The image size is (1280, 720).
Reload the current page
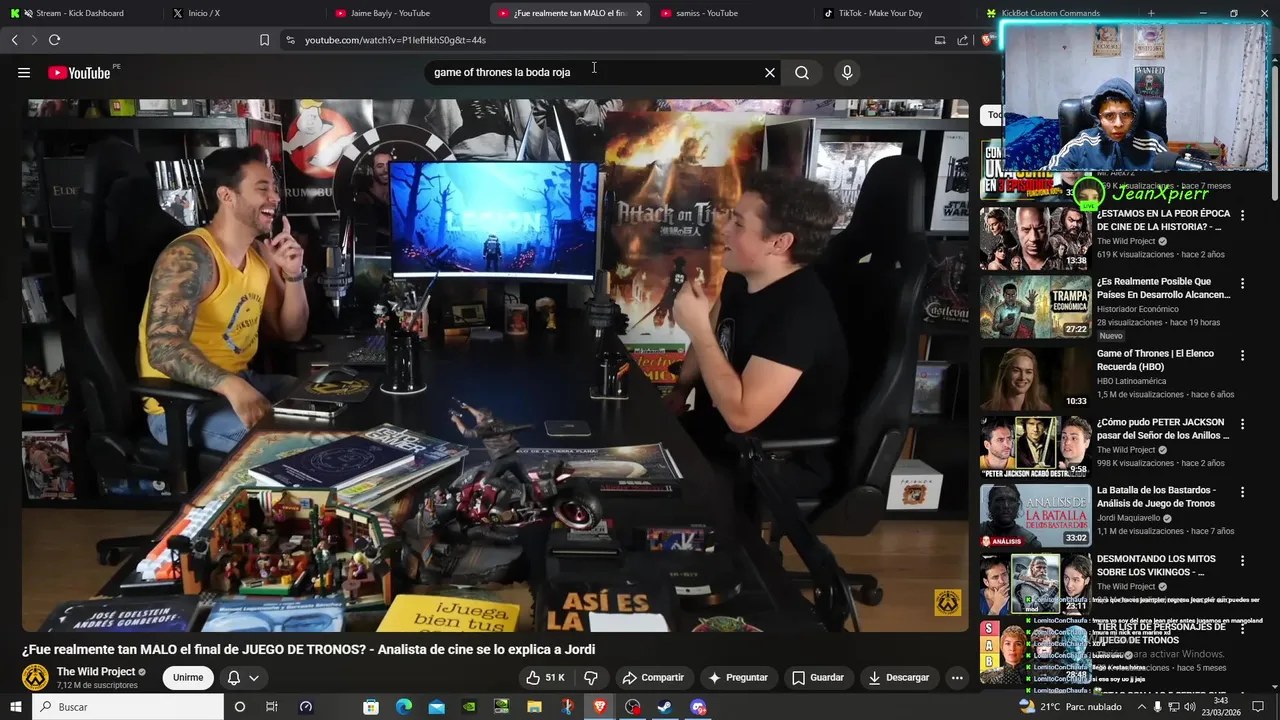[54, 40]
